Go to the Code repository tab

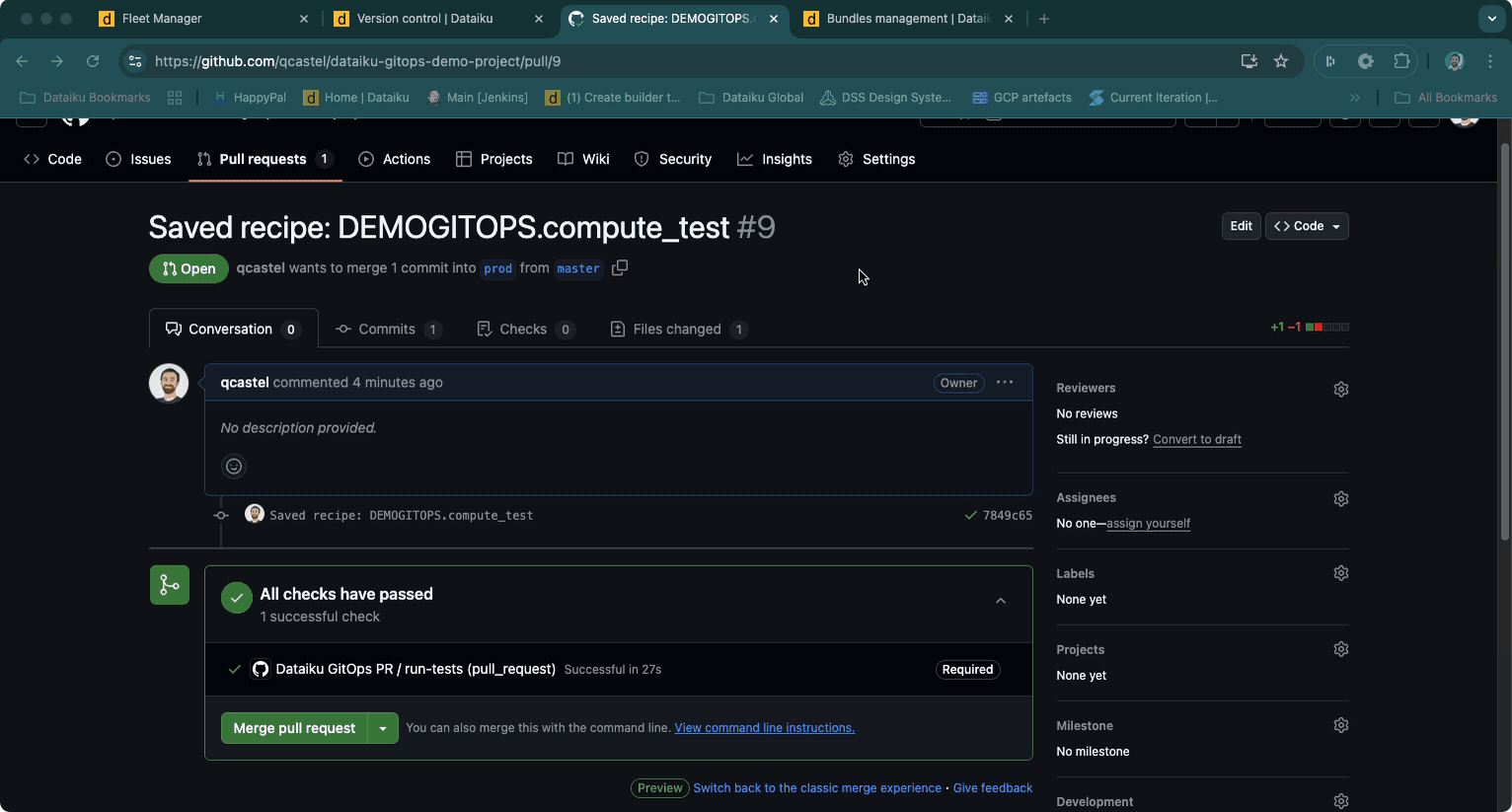tap(52, 159)
